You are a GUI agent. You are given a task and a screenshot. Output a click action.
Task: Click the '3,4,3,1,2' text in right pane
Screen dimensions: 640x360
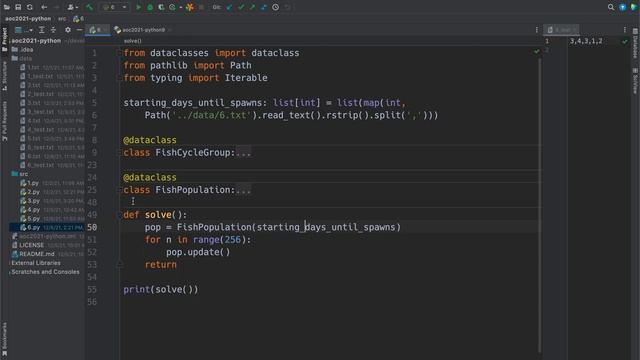pyautogui.click(x=586, y=41)
